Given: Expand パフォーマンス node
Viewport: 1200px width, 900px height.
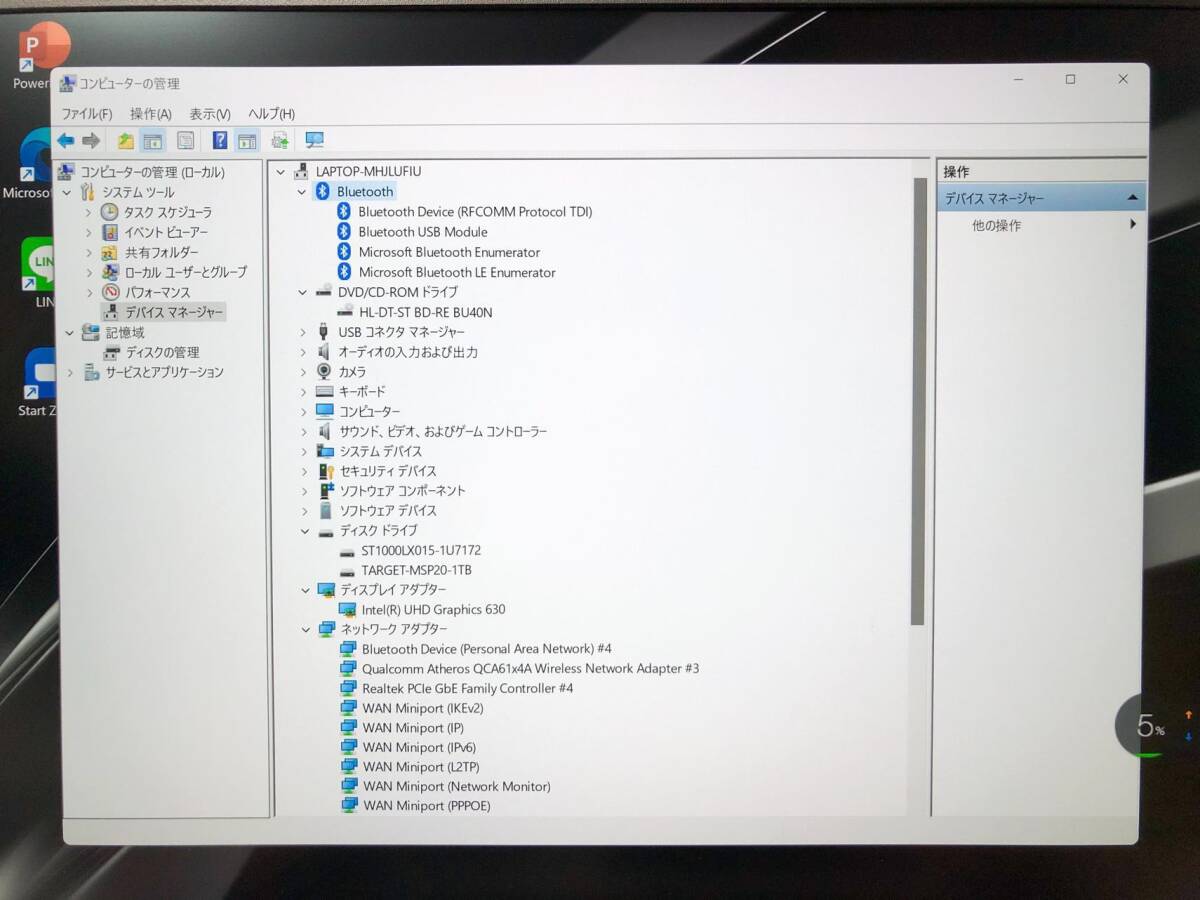Looking at the screenshot, I should pos(88,292).
